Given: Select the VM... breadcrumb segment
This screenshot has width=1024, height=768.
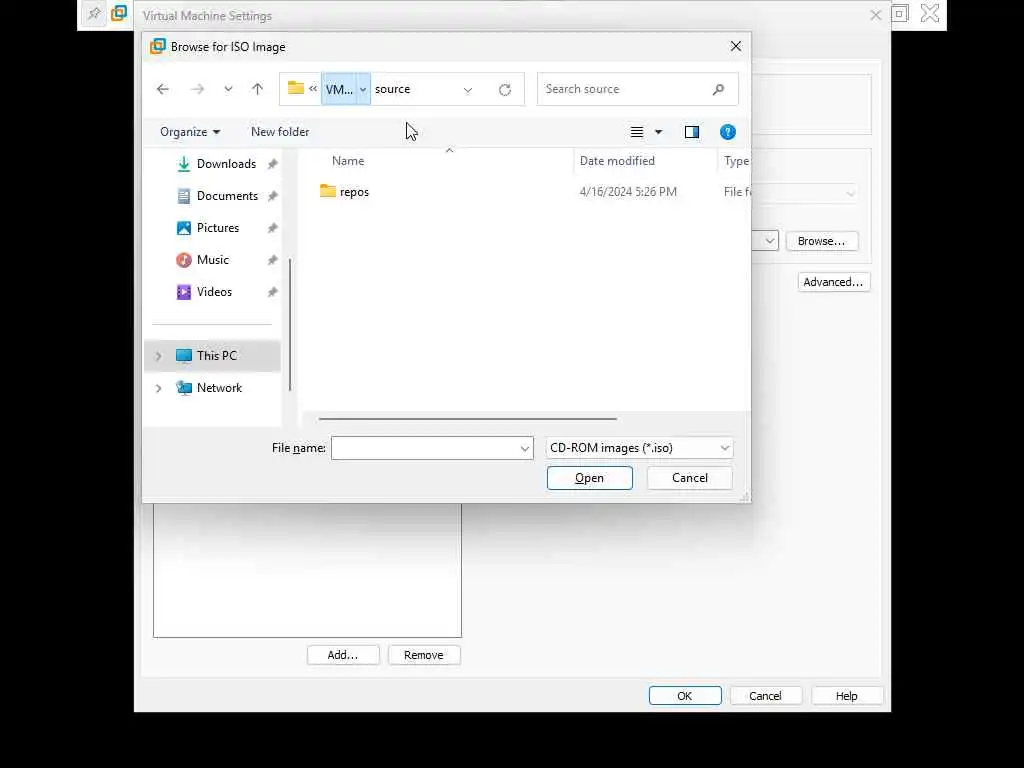Looking at the screenshot, I should point(339,89).
